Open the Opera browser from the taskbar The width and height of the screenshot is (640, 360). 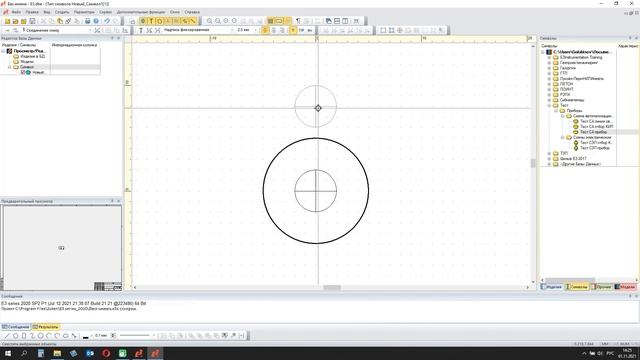click(106, 353)
